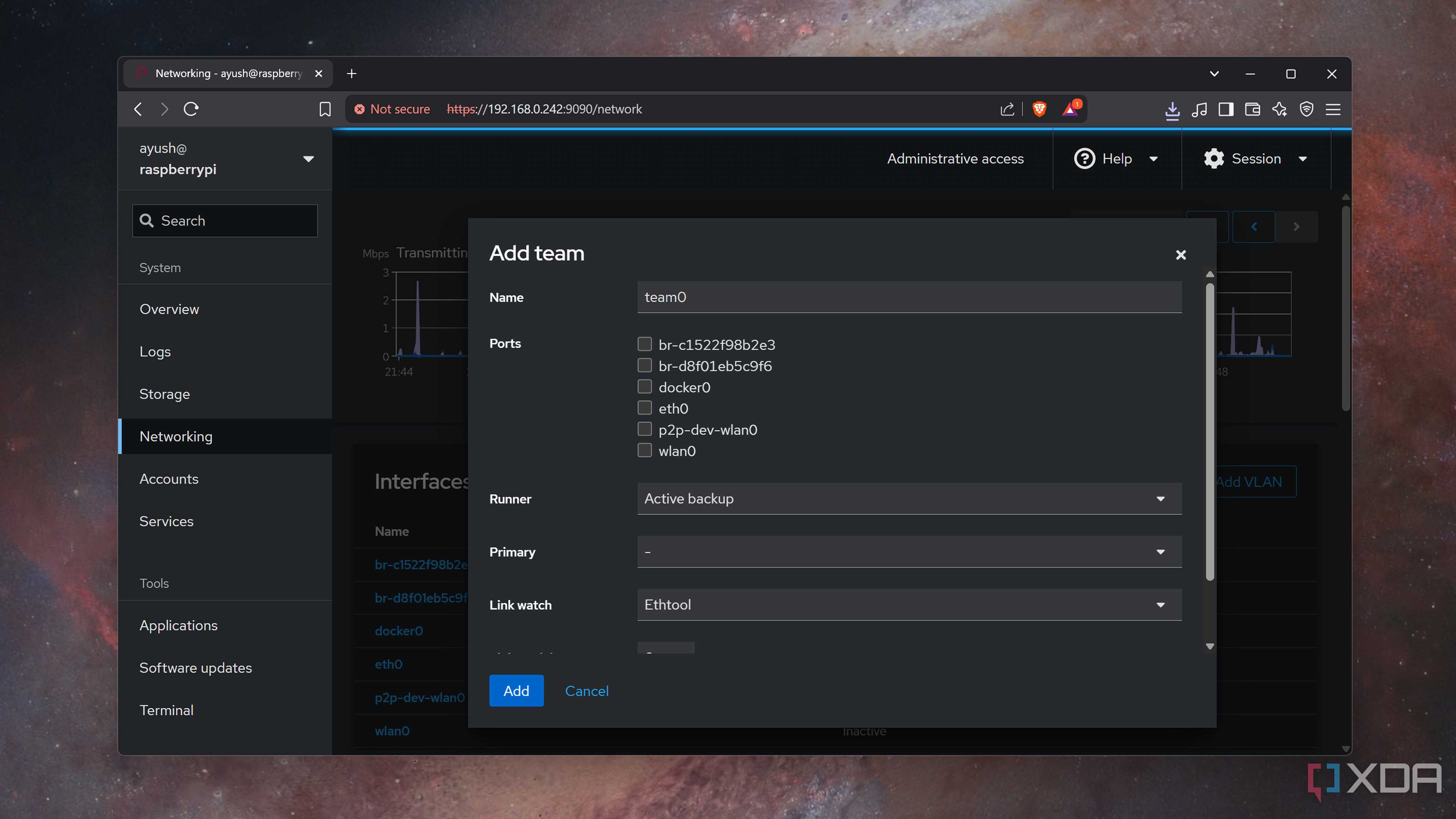Image resolution: width=1456 pixels, height=819 pixels.
Task: Toggle the browser sidebar panel
Action: (x=1225, y=109)
